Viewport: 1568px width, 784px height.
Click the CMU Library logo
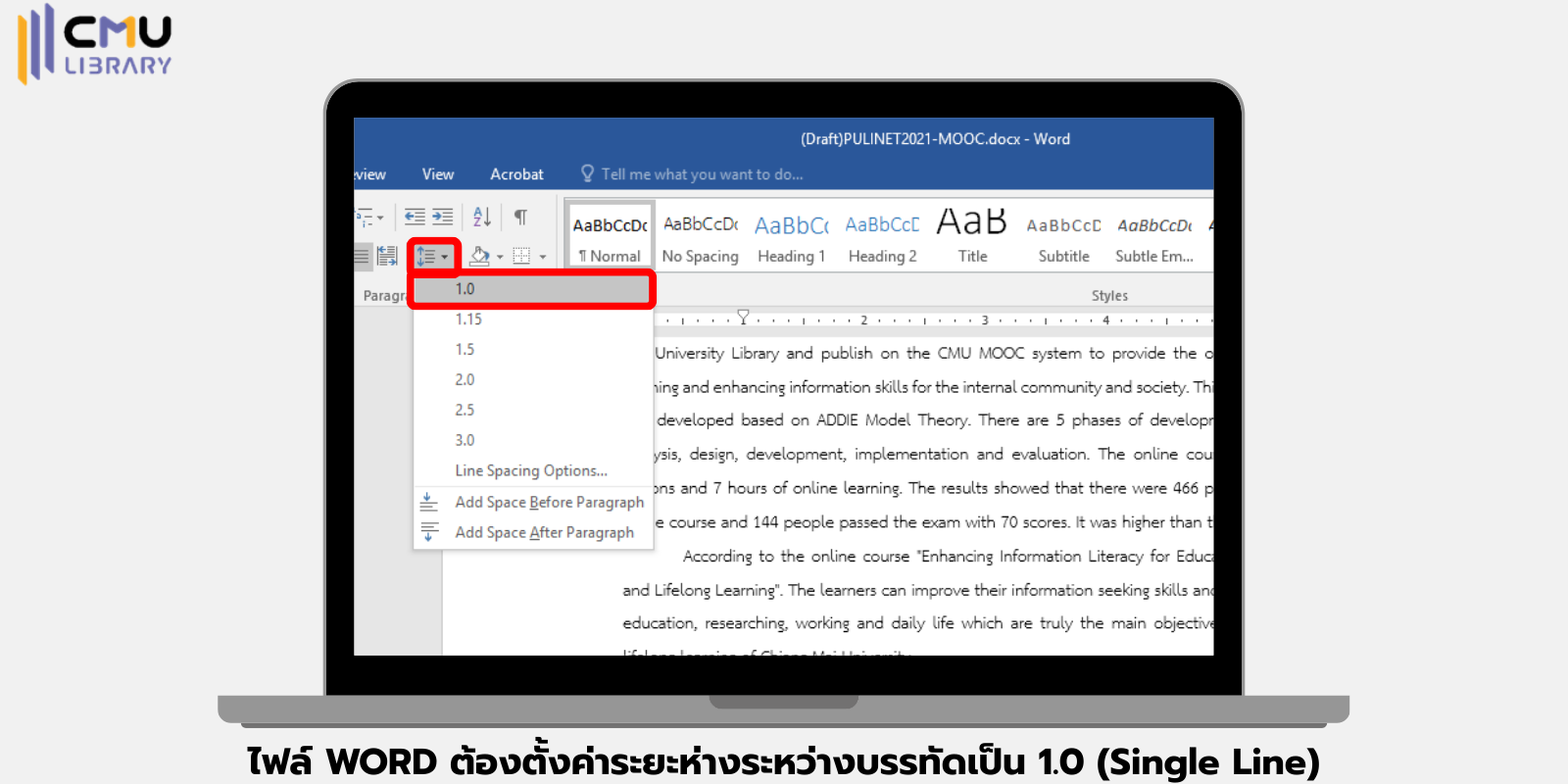95,43
